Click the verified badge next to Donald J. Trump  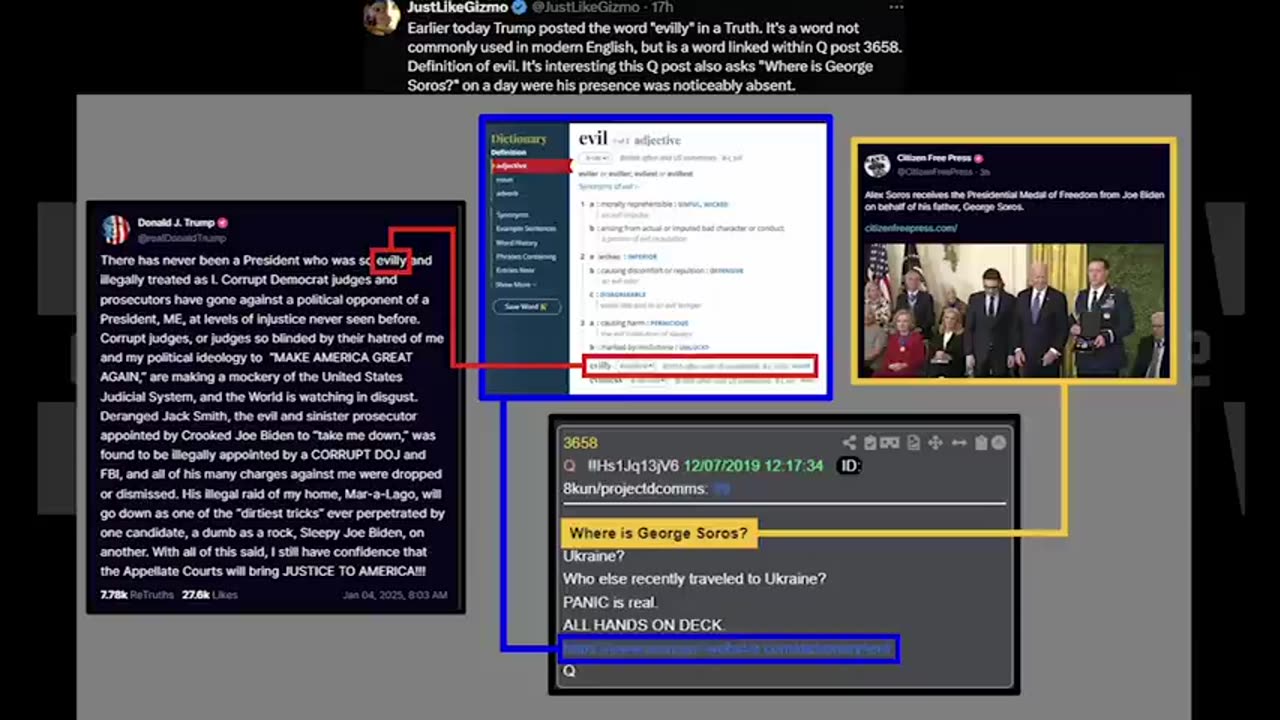coord(223,222)
